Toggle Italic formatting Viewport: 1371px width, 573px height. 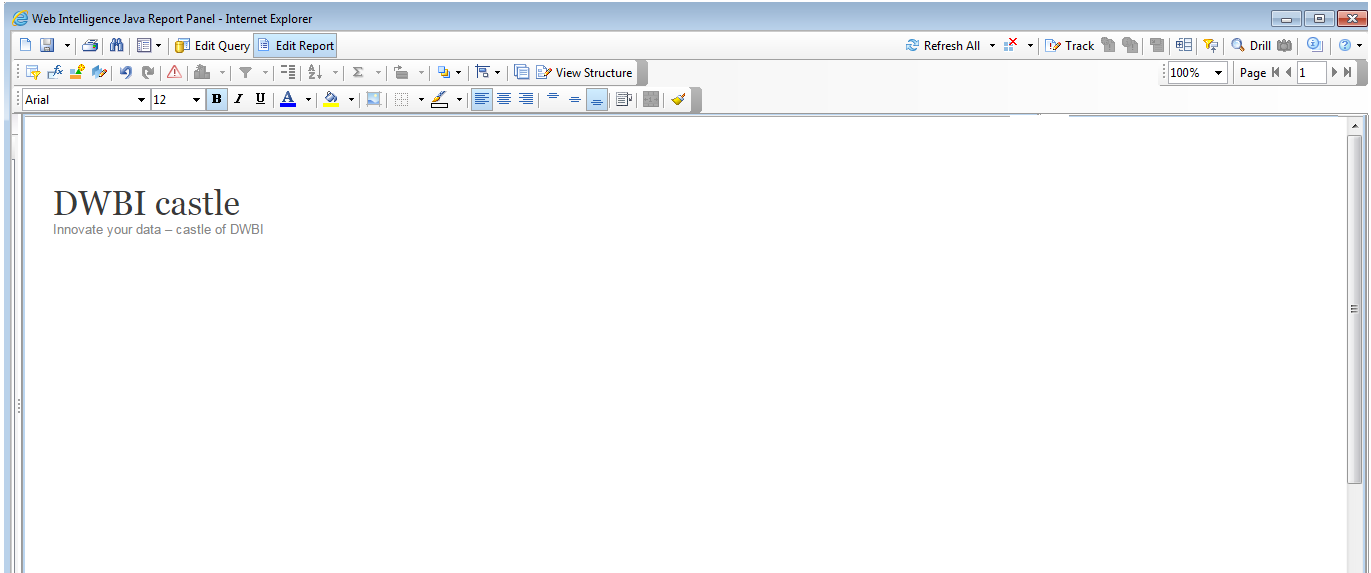[238, 100]
